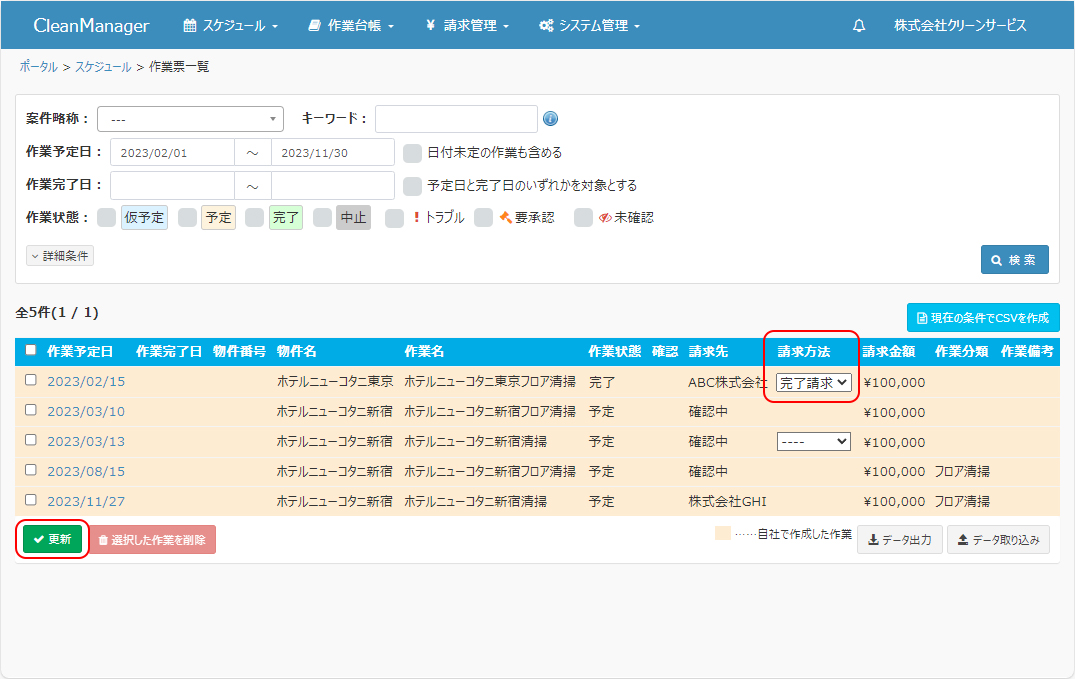Click the データ出力 download button
Viewport: 1075px width, 679px height.
coord(899,540)
